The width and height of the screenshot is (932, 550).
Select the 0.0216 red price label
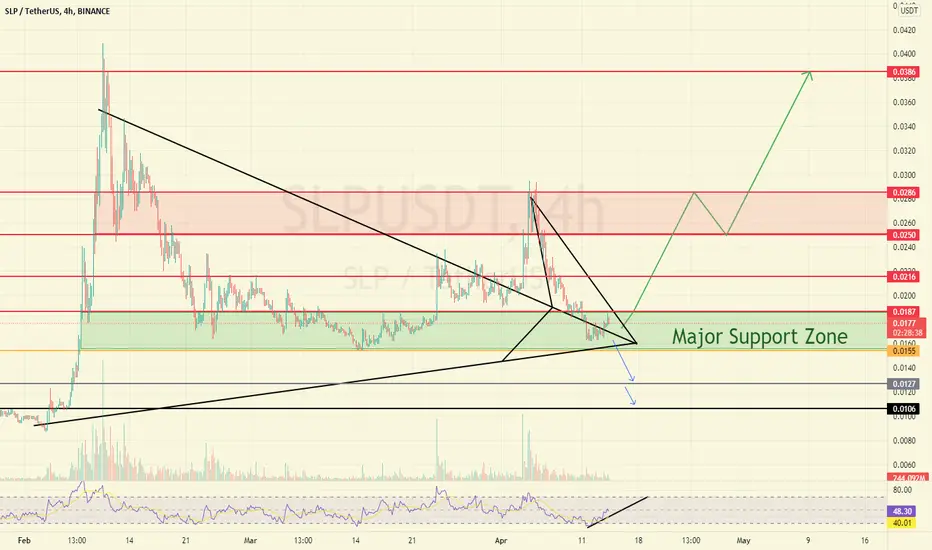pos(903,276)
